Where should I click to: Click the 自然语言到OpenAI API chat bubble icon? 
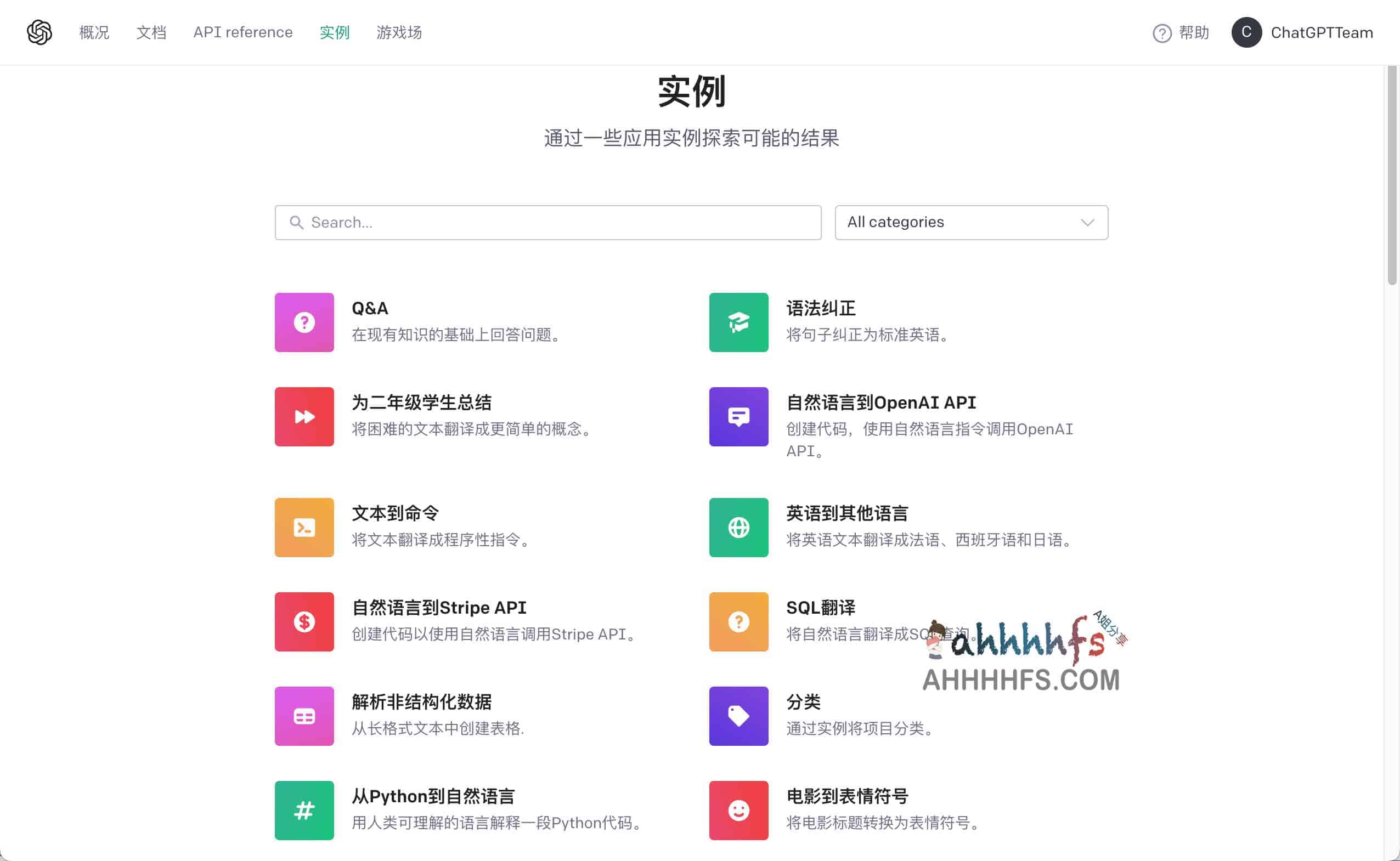(x=738, y=417)
